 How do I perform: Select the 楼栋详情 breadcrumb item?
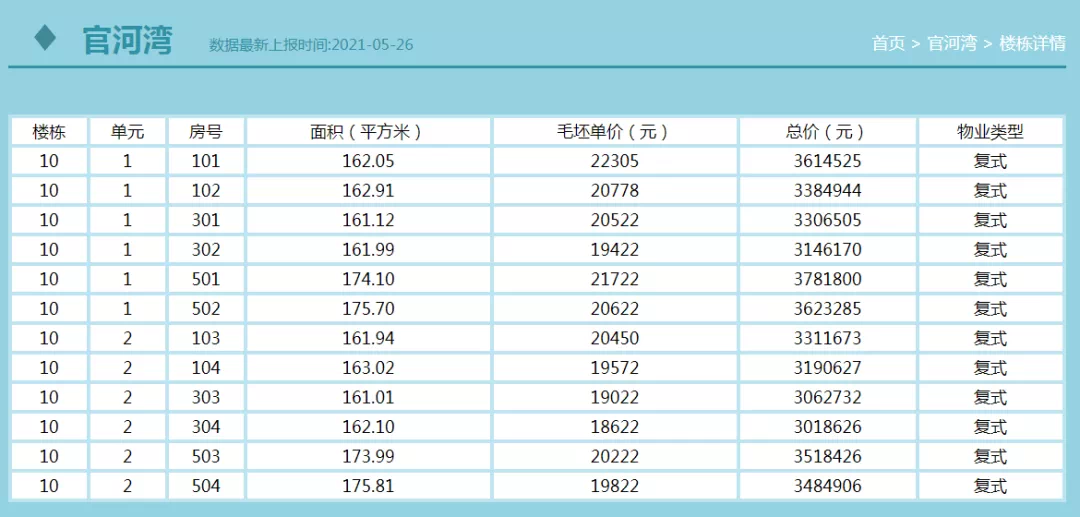click(1032, 43)
